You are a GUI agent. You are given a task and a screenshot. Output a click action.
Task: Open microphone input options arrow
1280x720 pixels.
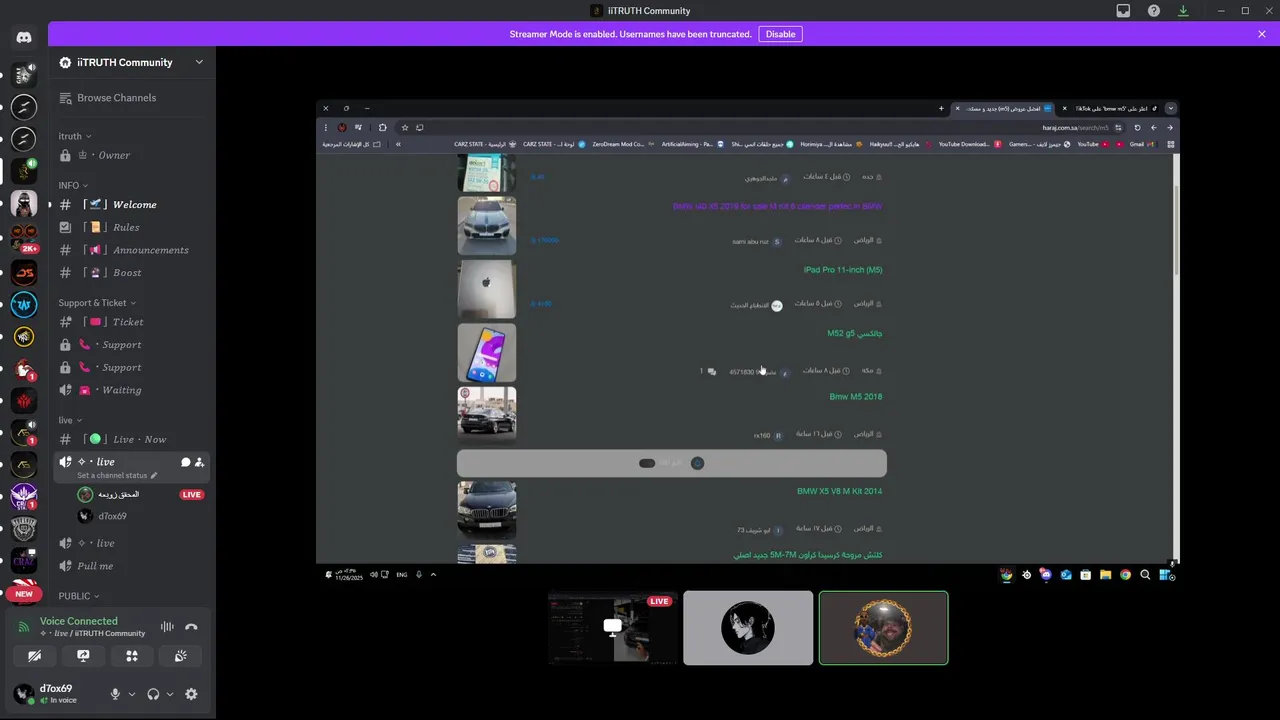131,694
